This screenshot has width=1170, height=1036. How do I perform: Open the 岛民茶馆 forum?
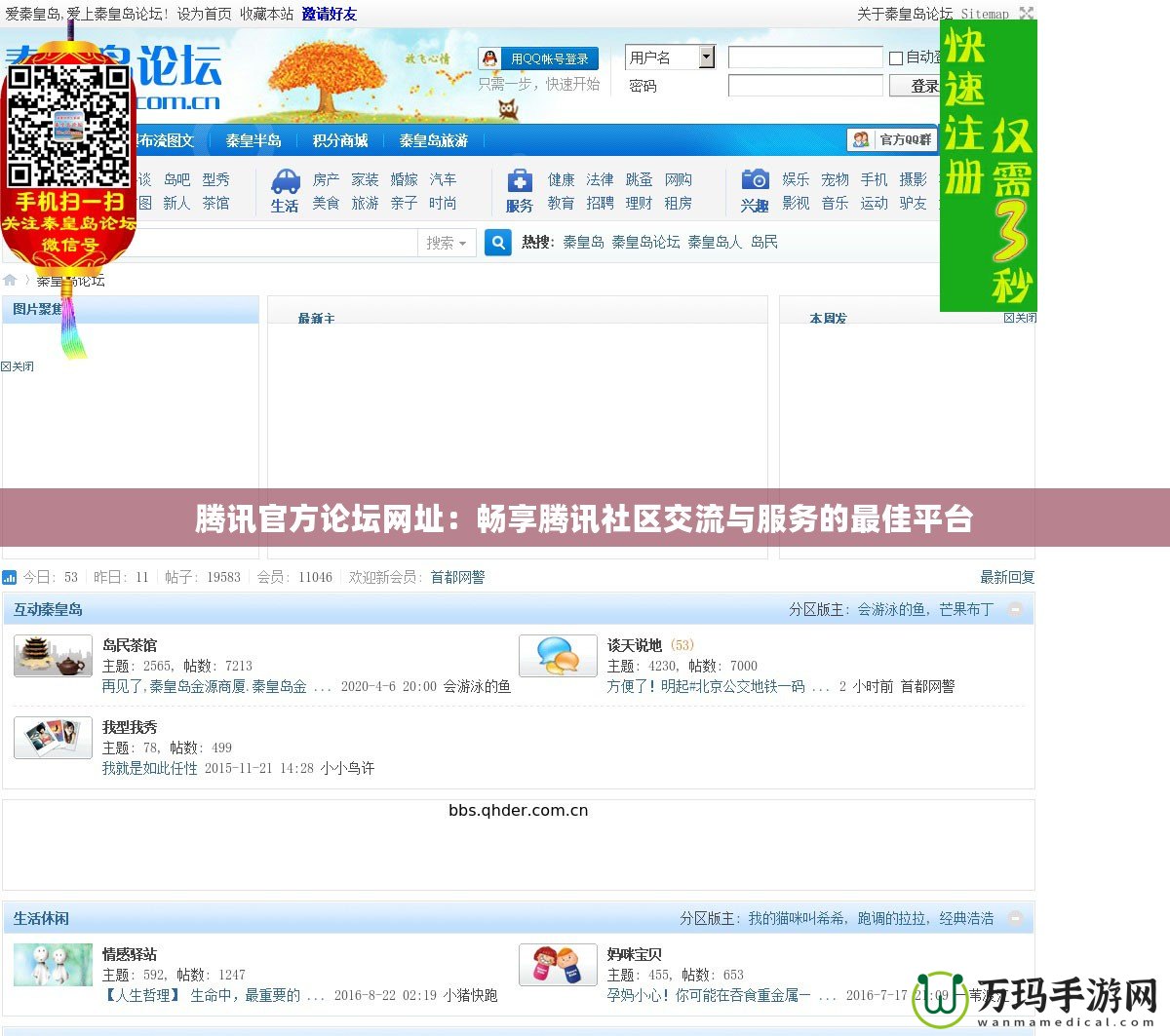tap(130, 645)
